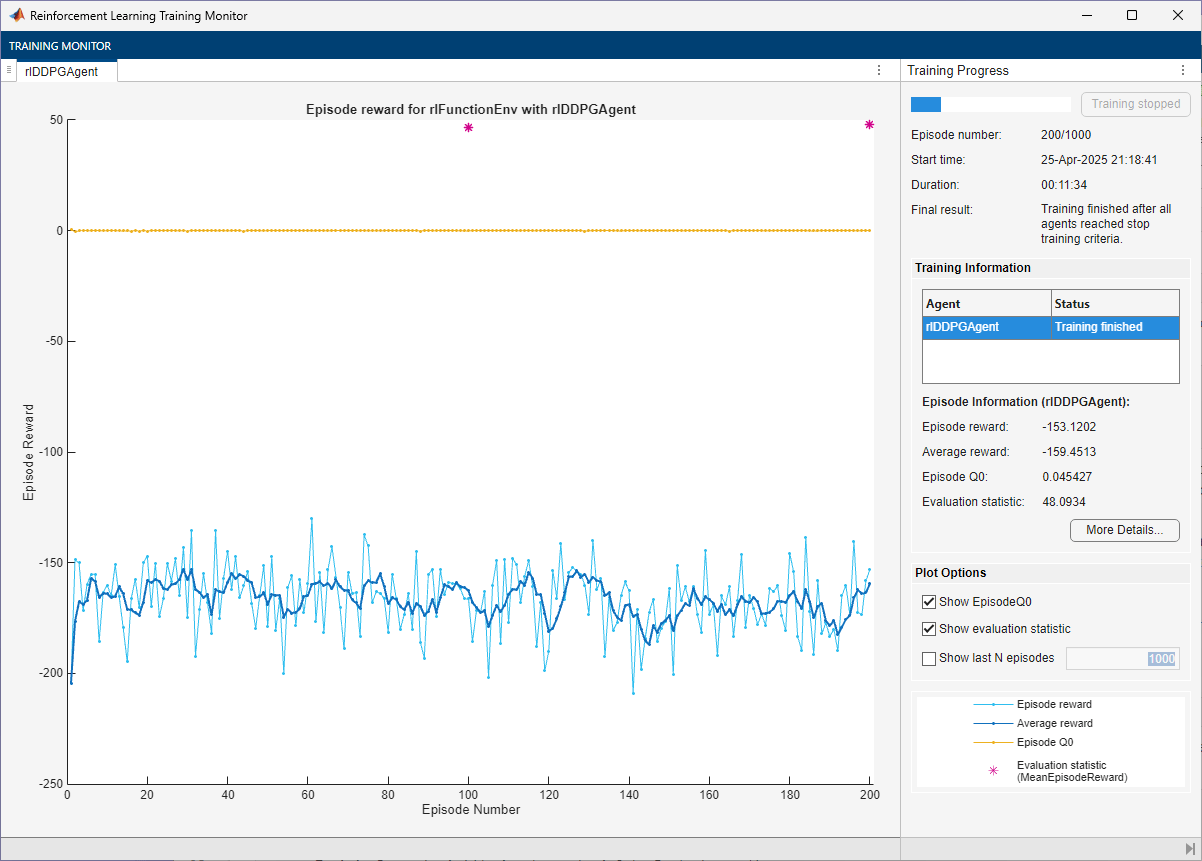Click the More Details button
The image size is (1202, 861).
tap(1124, 530)
